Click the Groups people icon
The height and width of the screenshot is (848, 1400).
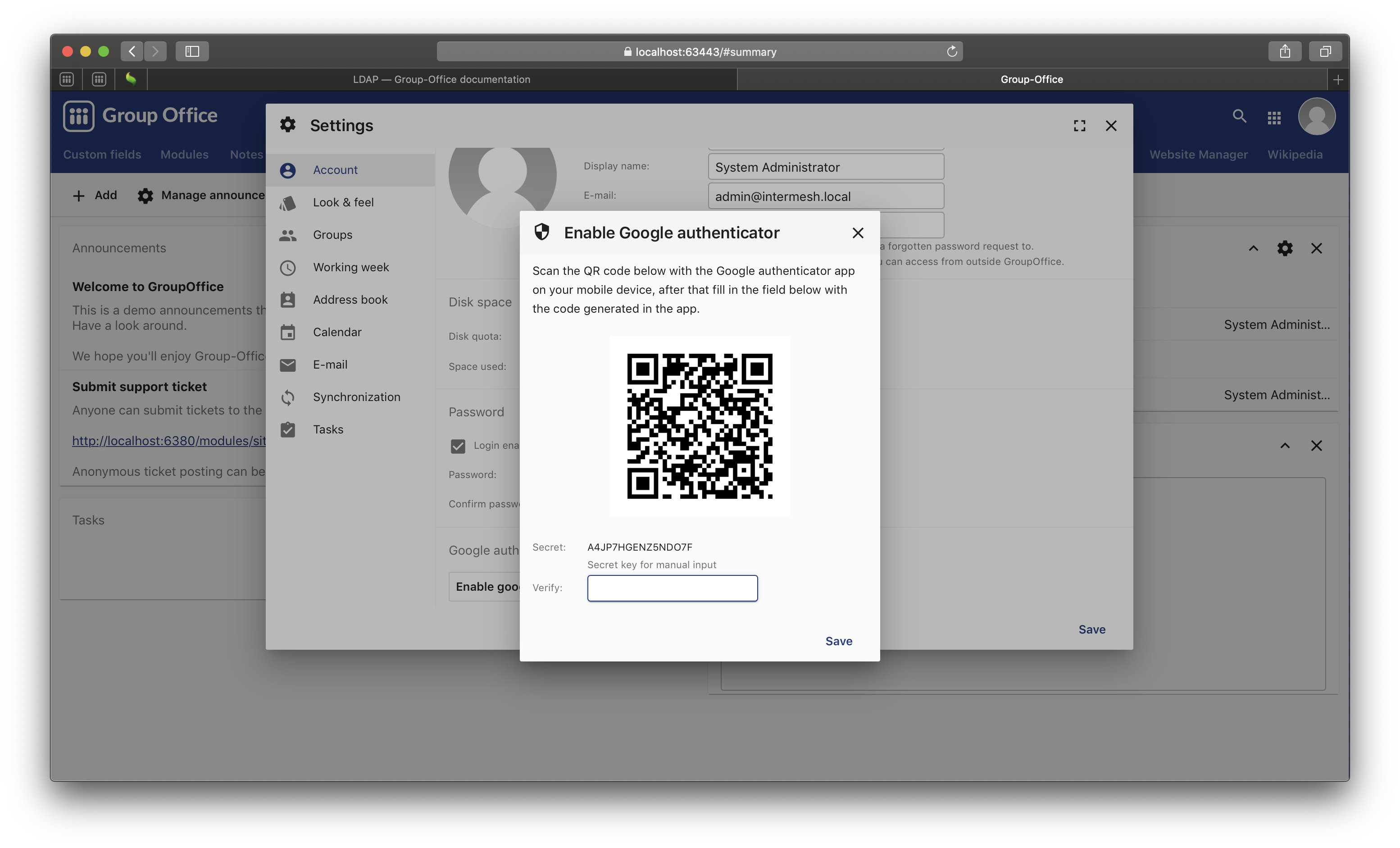(x=287, y=235)
